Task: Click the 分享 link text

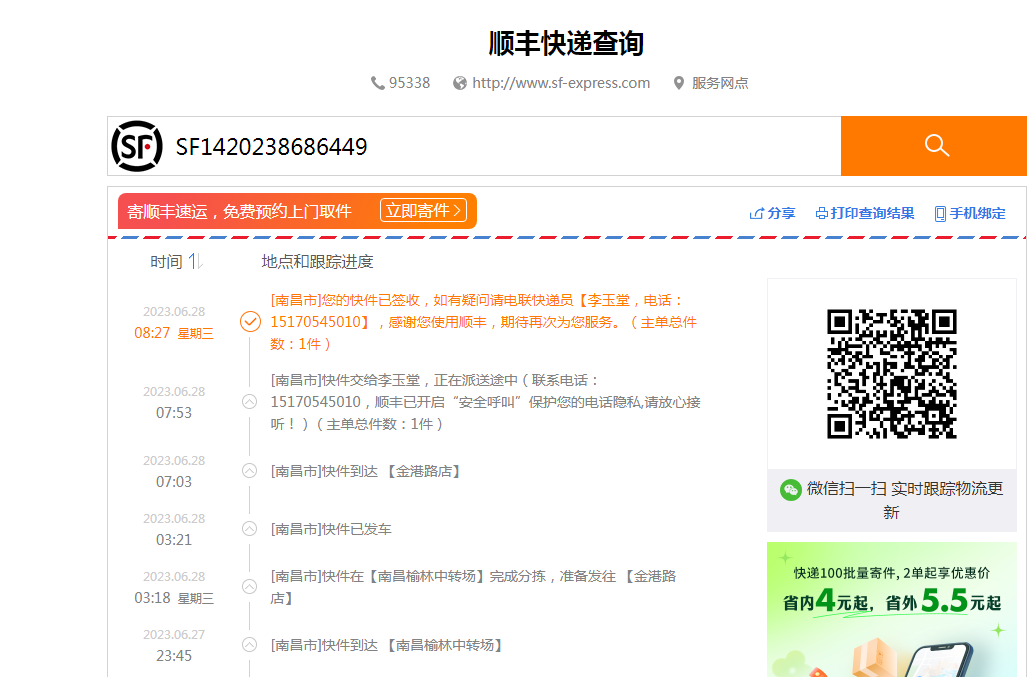Action: click(781, 214)
